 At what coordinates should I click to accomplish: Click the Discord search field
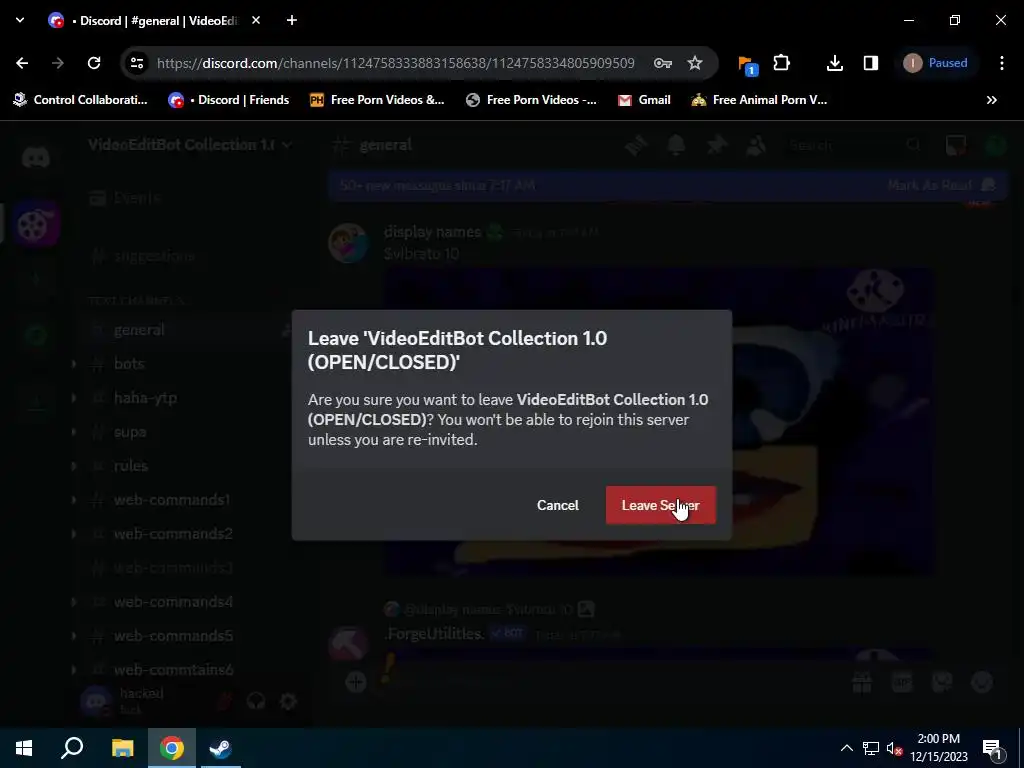[x=856, y=145]
